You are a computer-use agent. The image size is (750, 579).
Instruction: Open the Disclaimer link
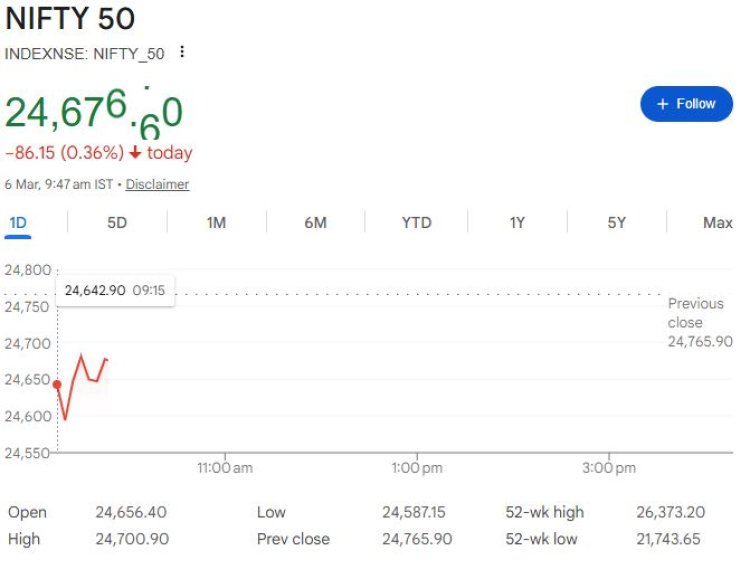(x=157, y=184)
